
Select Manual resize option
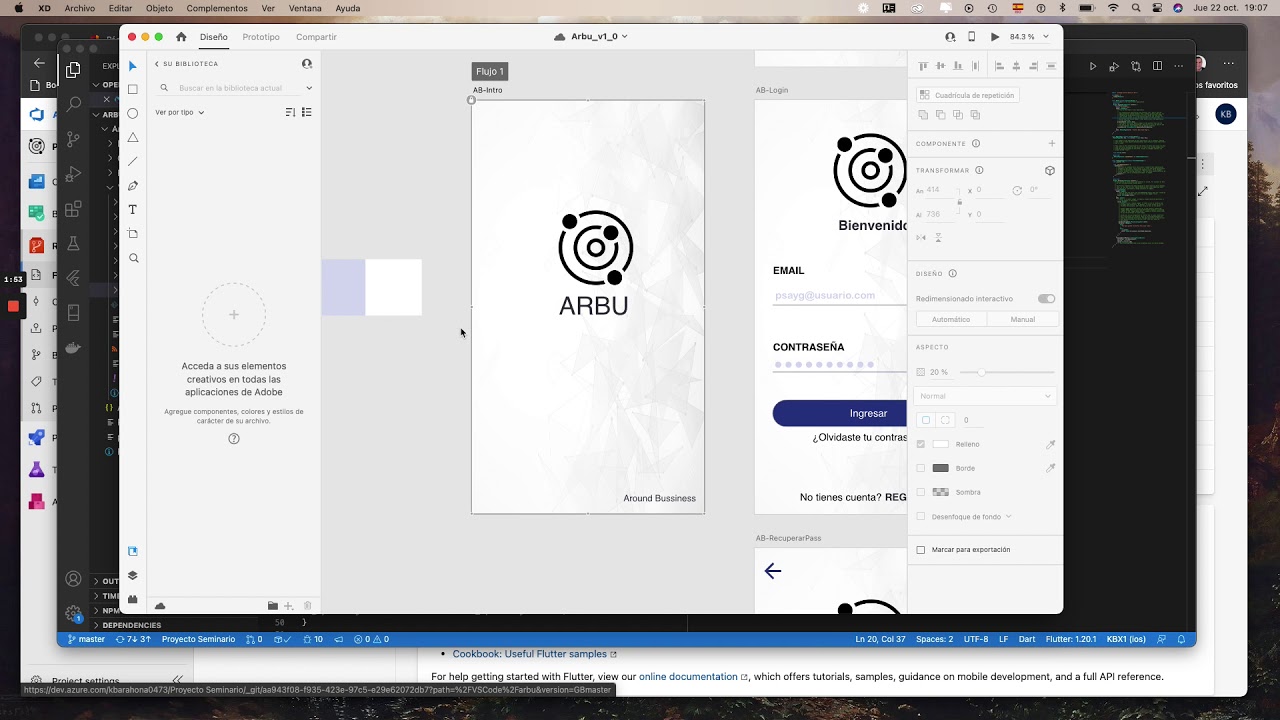point(1023,319)
